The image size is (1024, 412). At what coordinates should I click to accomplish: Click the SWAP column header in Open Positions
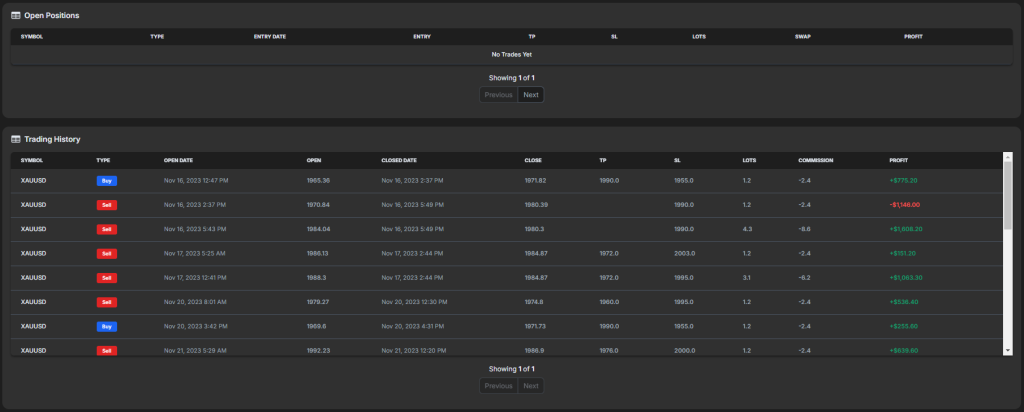point(802,37)
